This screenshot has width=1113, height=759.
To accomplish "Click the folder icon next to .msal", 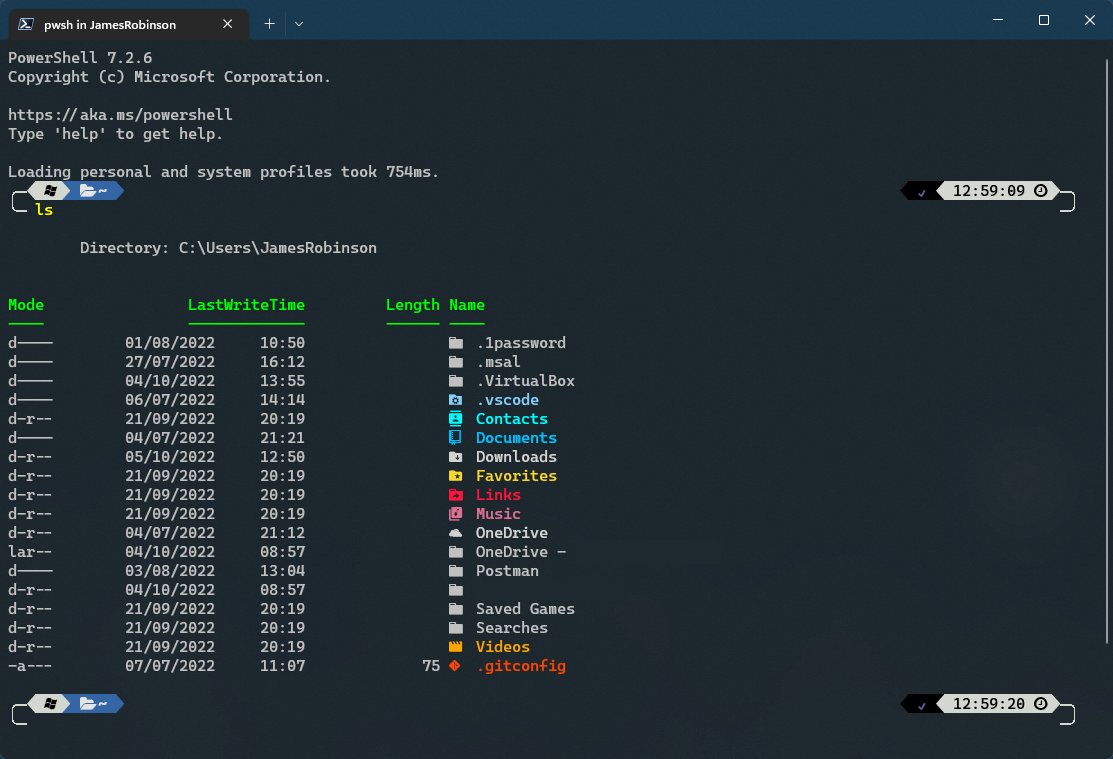I will (456, 362).
